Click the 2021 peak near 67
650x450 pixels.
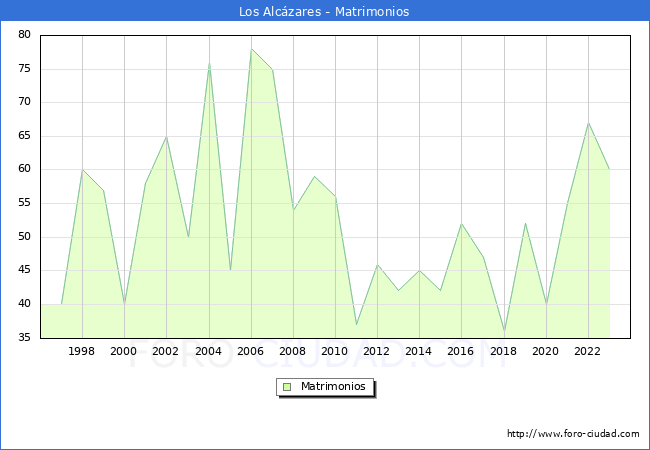(x=588, y=123)
